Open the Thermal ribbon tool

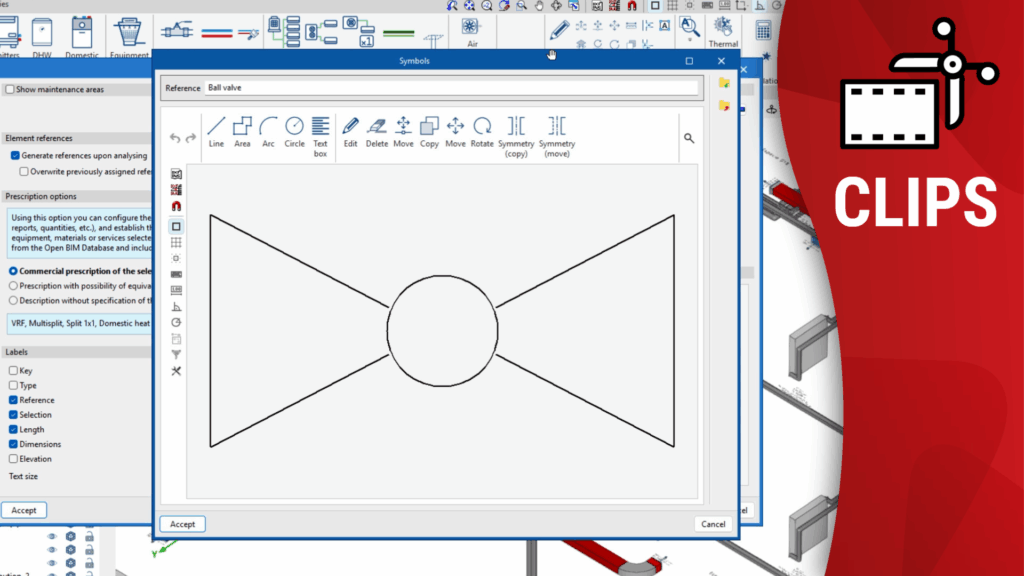pos(722,31)
